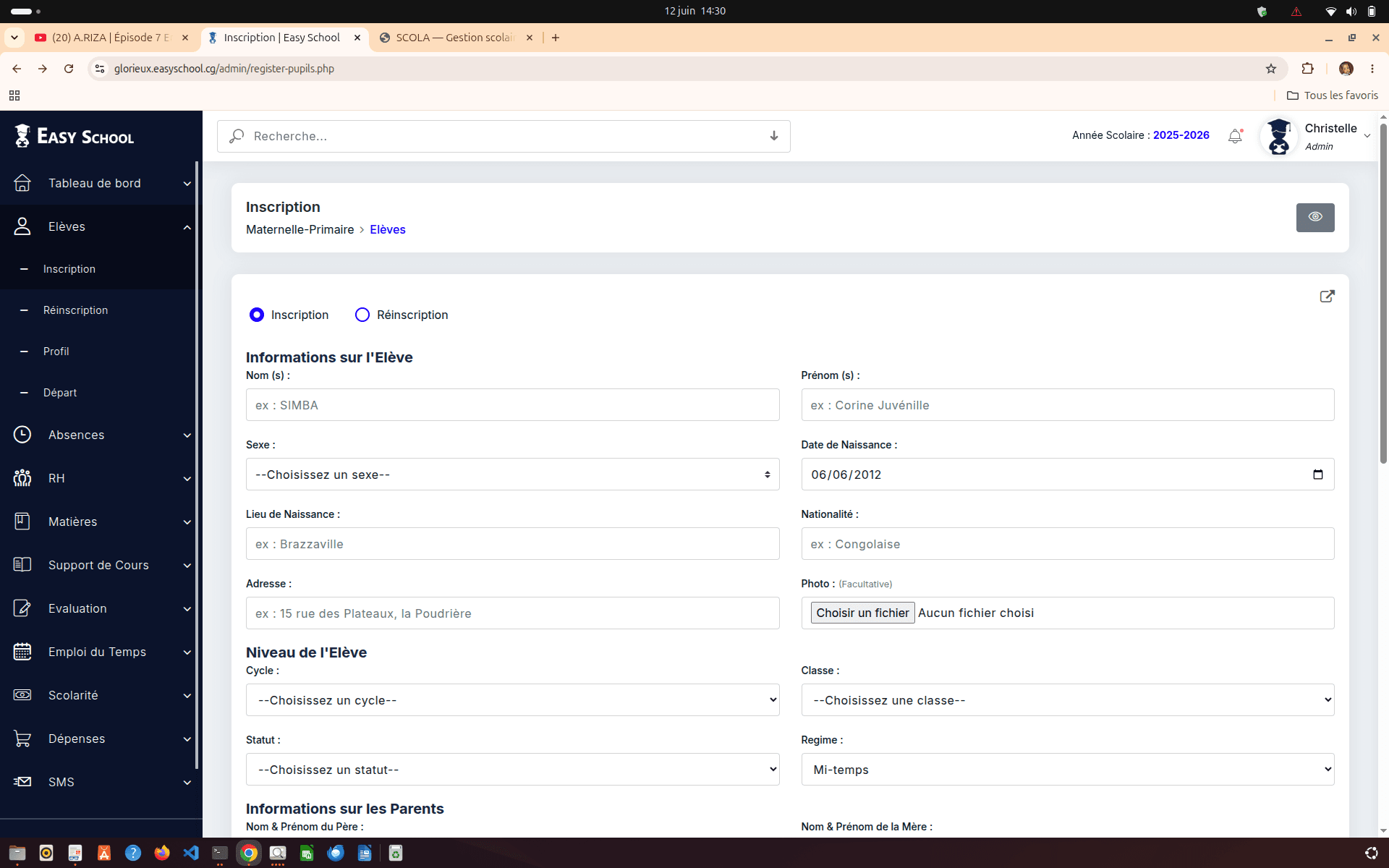Viewport: 1389px width, 868px height.
Task: Focus the Lieu de Naissance field
Action: (x=512, y=544)
